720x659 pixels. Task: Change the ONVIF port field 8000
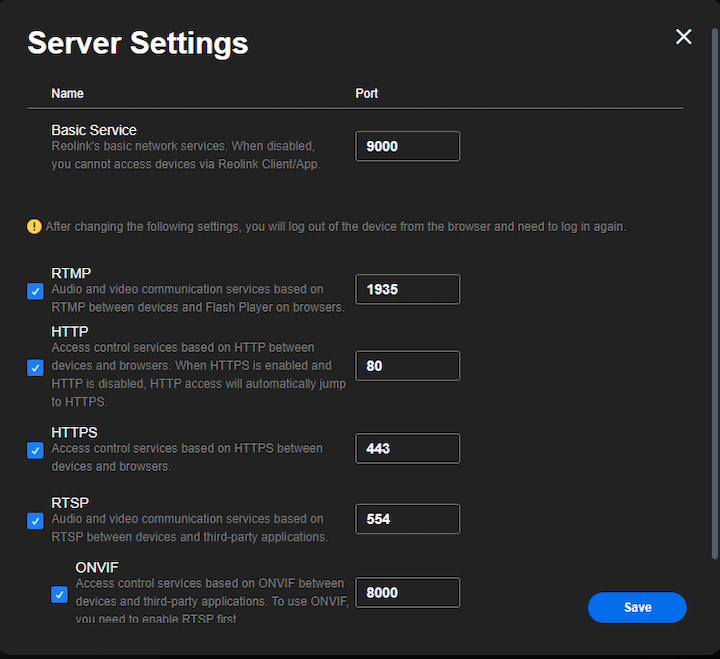click(x=407, y=592)
